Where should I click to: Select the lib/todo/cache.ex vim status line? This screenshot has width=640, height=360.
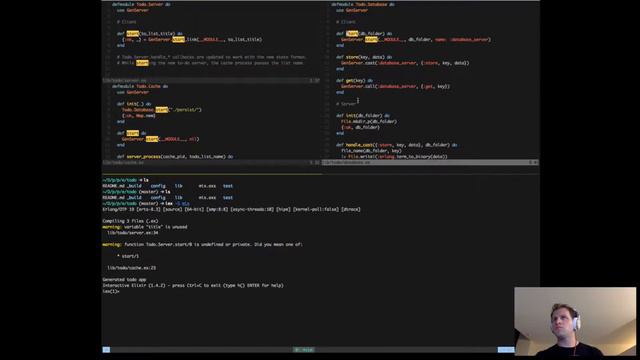211,162
